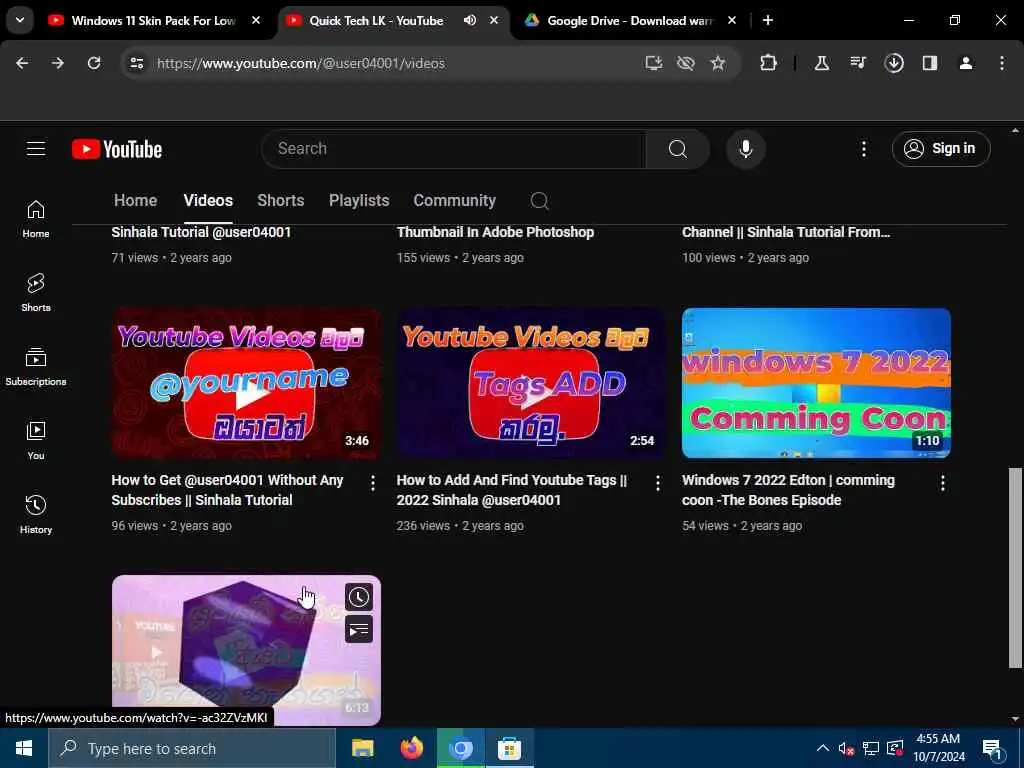Image resolution: width=1024 pixels, height=768 pixels.
Task: Bookmark this page with the star
Action: [x=718, y=63]
